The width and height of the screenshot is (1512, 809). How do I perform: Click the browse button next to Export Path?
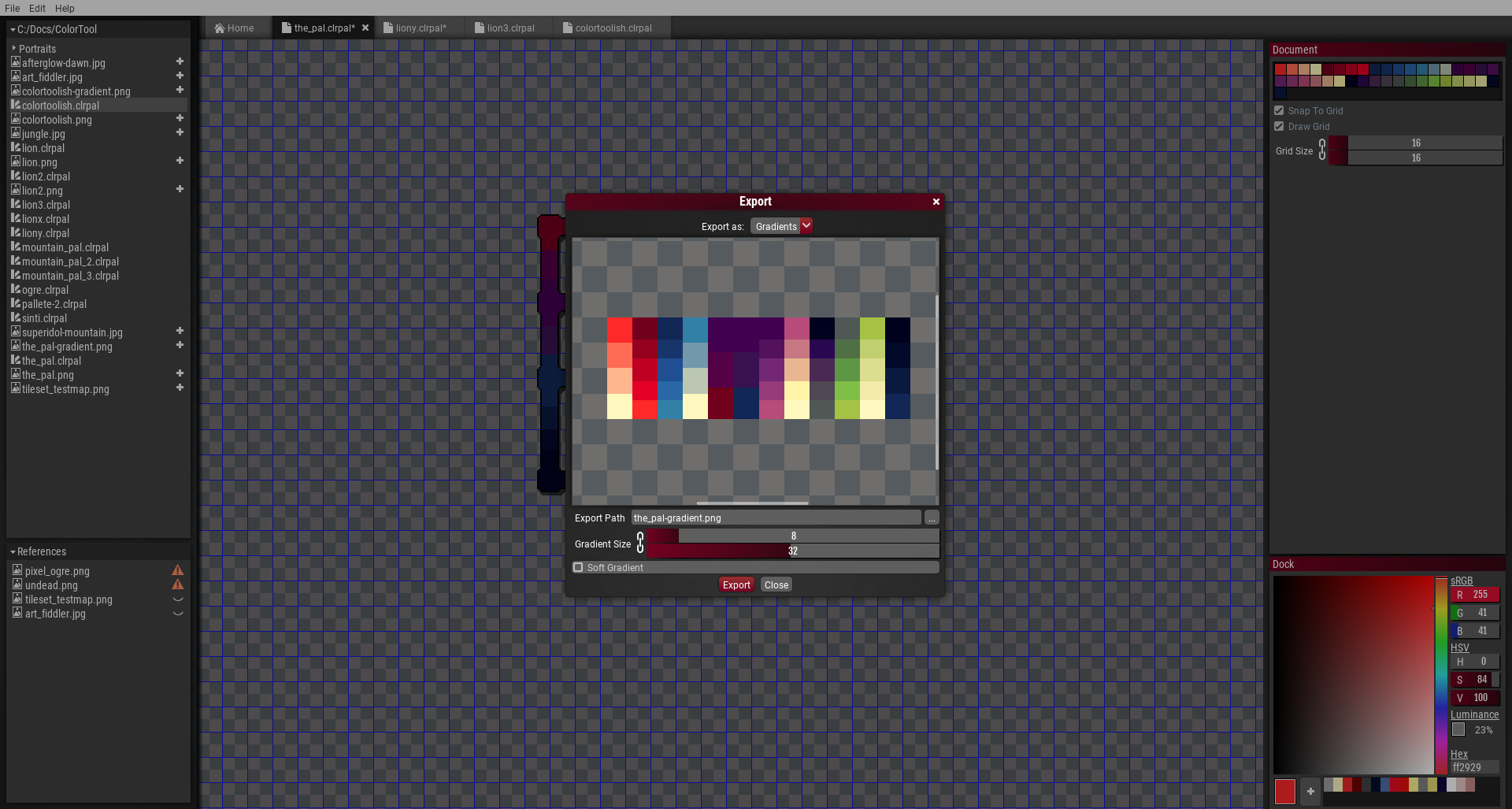pyautogui.click(x=932, y=518)
